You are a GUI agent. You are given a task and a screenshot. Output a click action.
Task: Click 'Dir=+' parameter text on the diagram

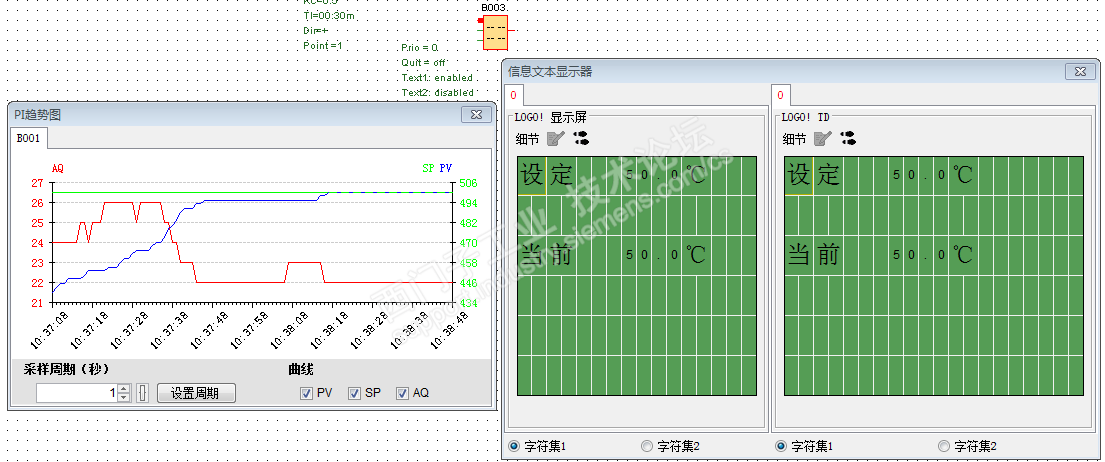316,31
